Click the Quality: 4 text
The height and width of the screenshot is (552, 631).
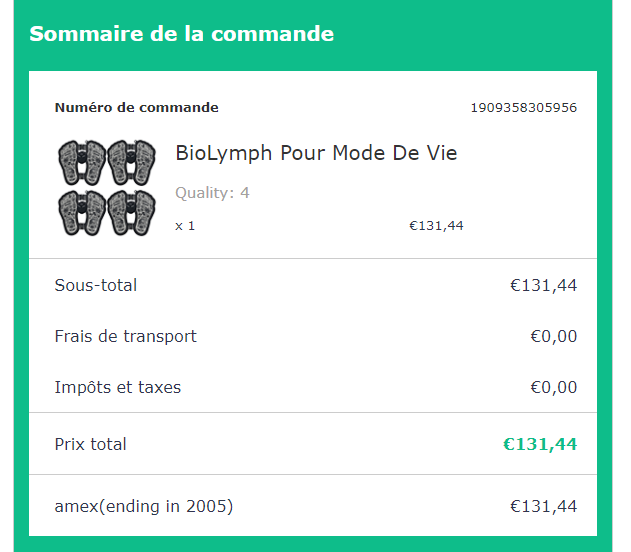212,193
